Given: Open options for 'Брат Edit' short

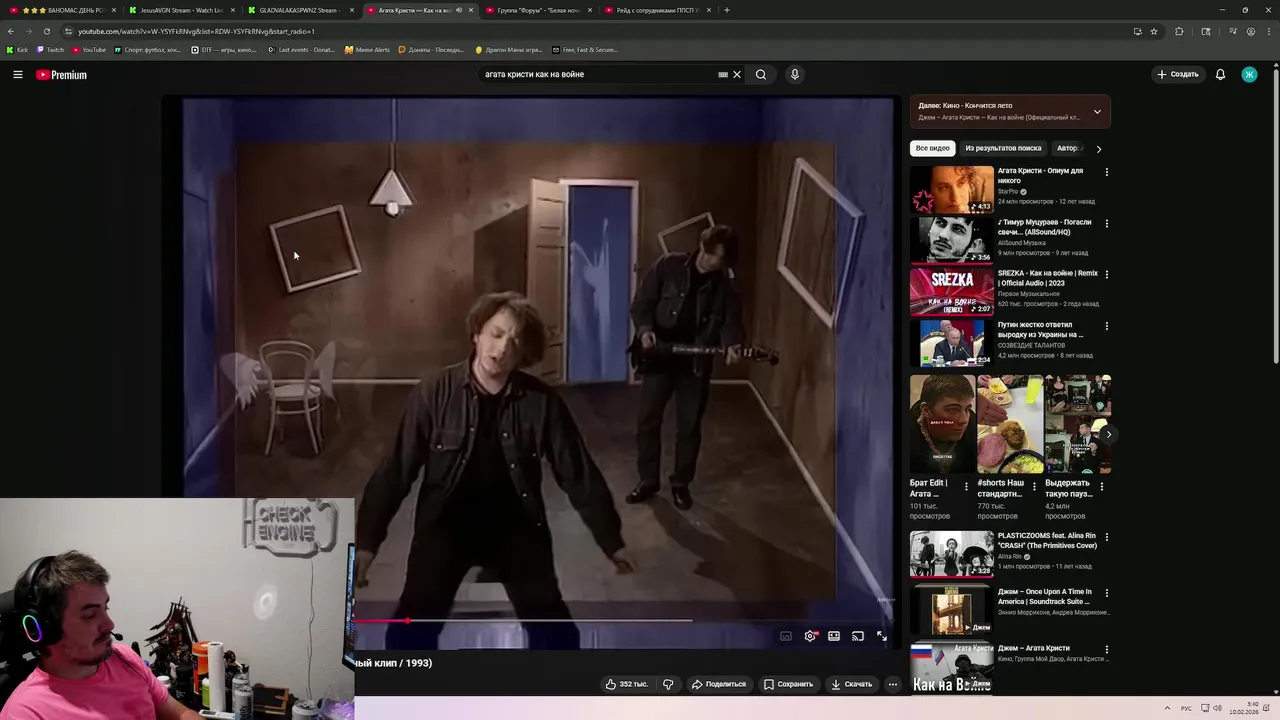Looking at the screenshot, I should coord(966,487).
